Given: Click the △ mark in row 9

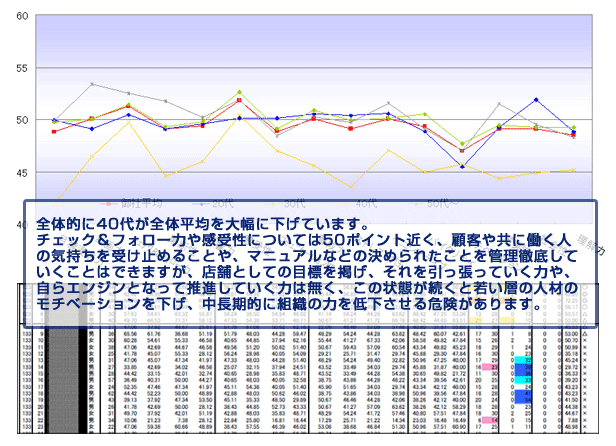Looking at the screenshot, I should coord(585,334).
